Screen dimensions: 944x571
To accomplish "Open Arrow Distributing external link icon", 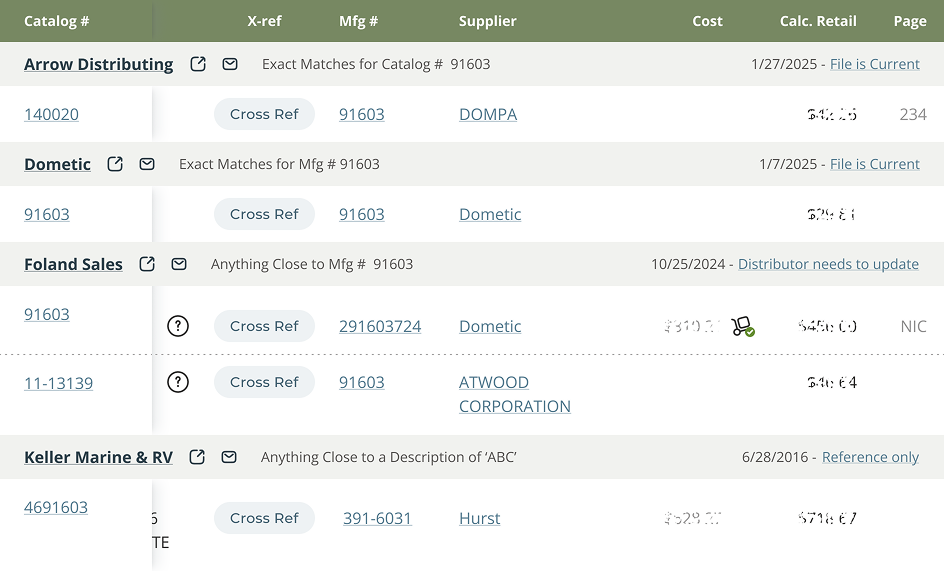I will [x=198, y=64].
